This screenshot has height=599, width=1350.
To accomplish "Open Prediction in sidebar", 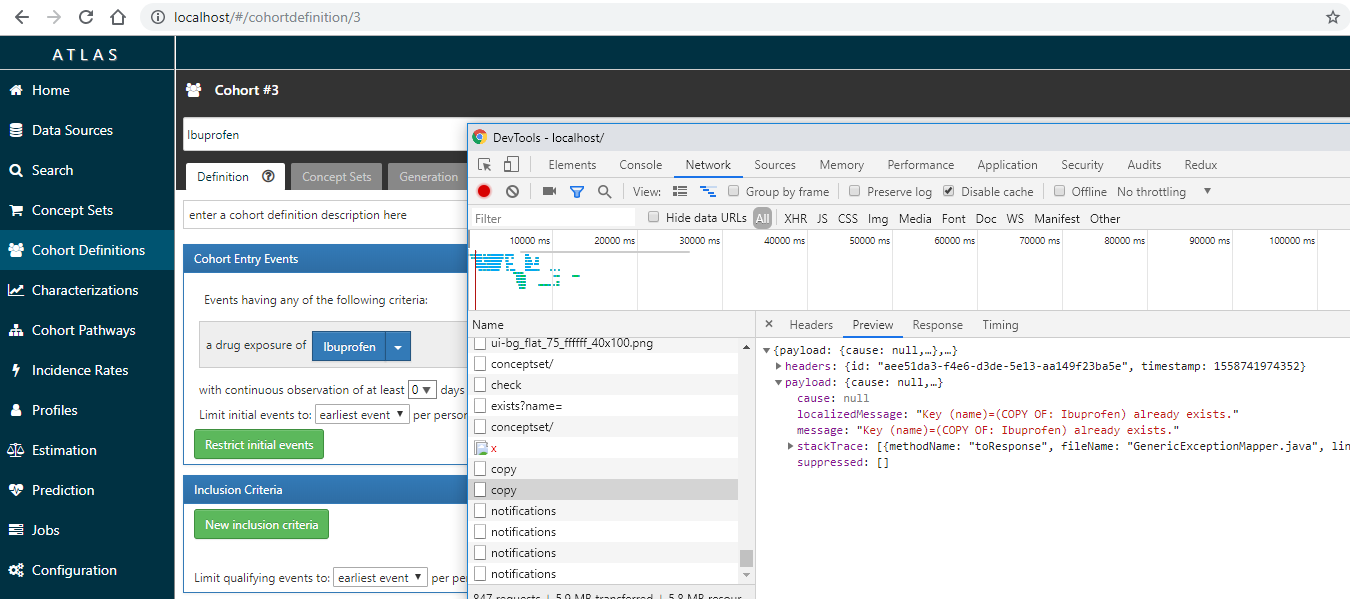I will [87, 490].
